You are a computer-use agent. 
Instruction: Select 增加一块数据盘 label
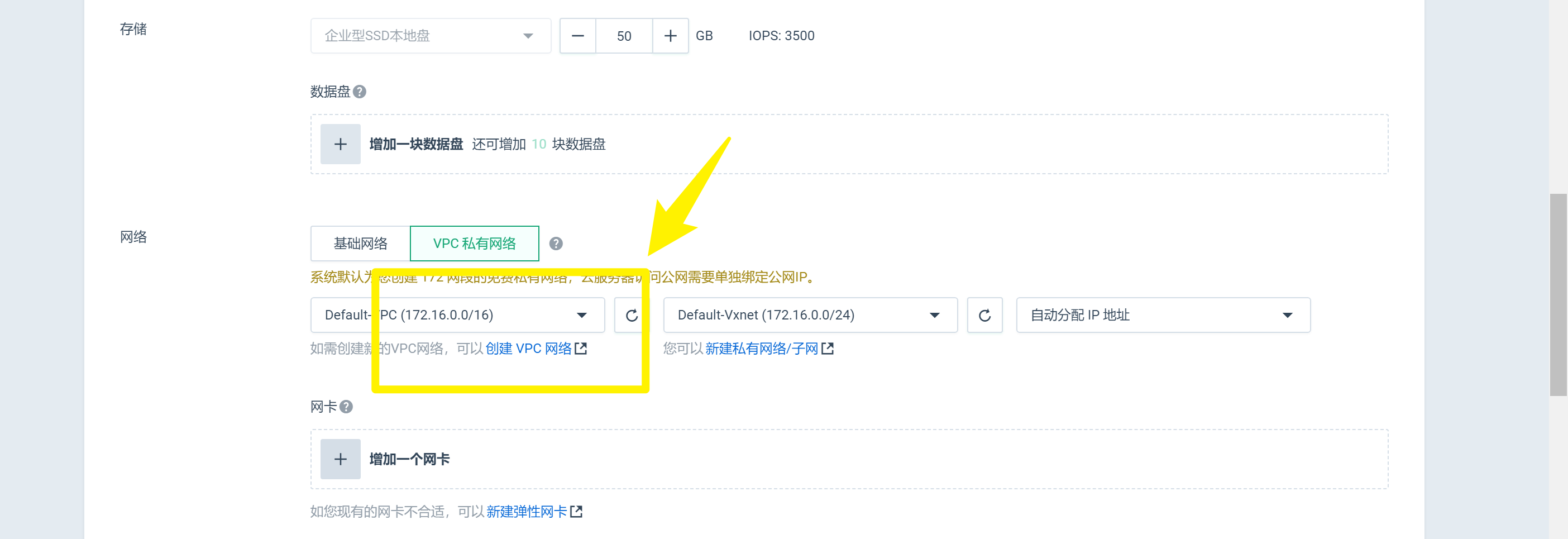417,144
